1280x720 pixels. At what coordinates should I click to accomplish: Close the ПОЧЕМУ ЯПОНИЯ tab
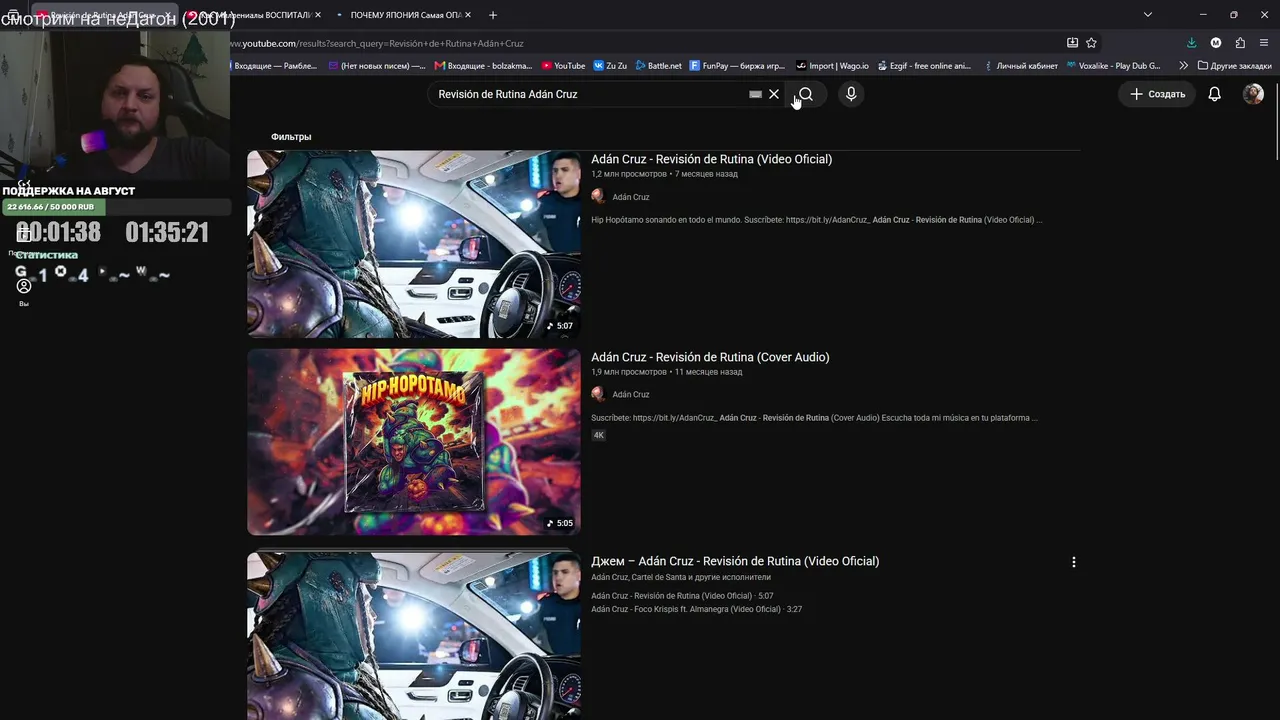tap(468, 15)
